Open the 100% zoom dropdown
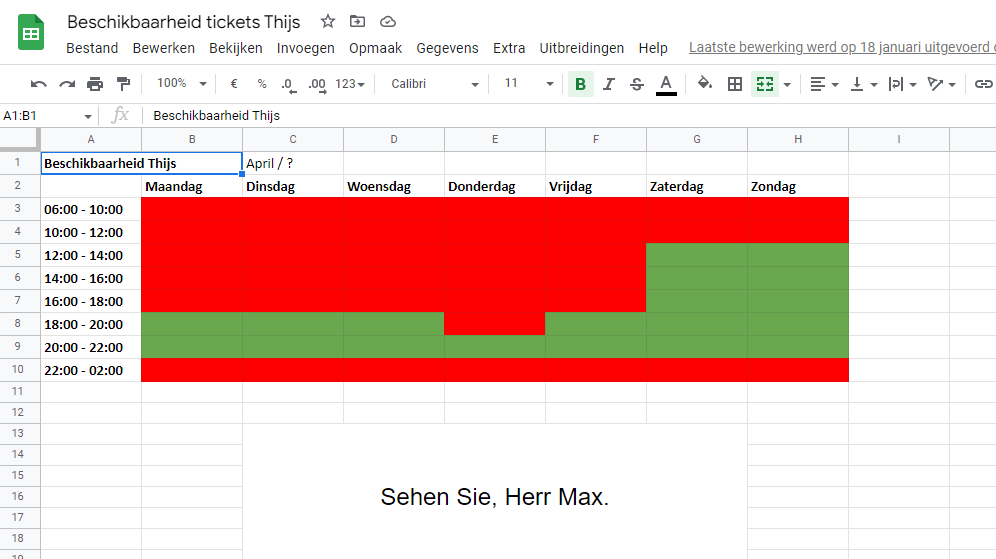The image size is (996, 559). pos(181,84)
